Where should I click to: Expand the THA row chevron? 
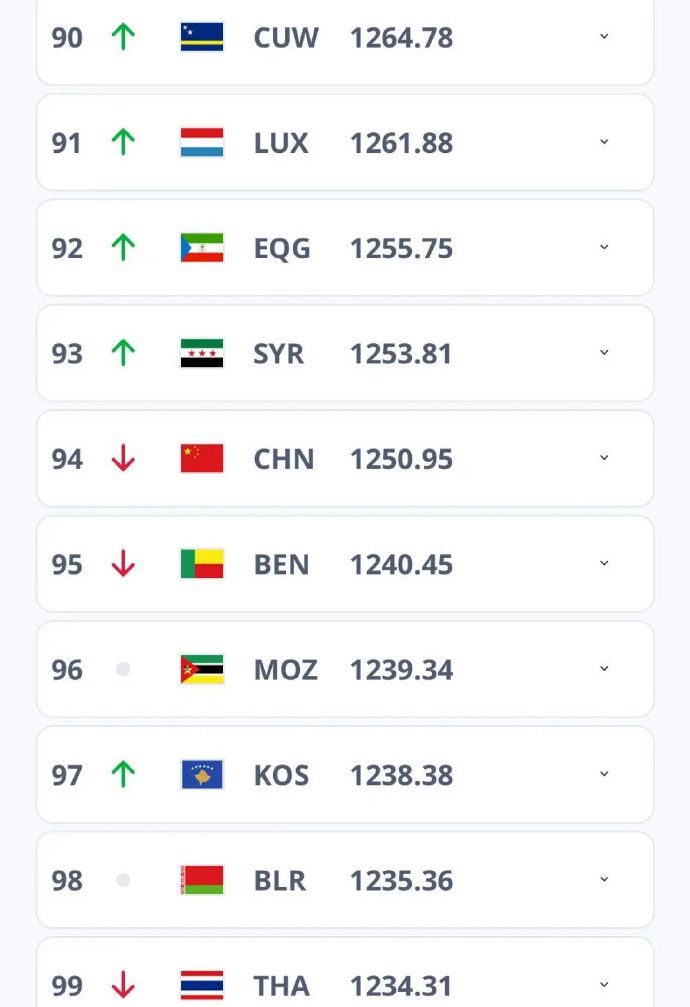coord(604,985)
